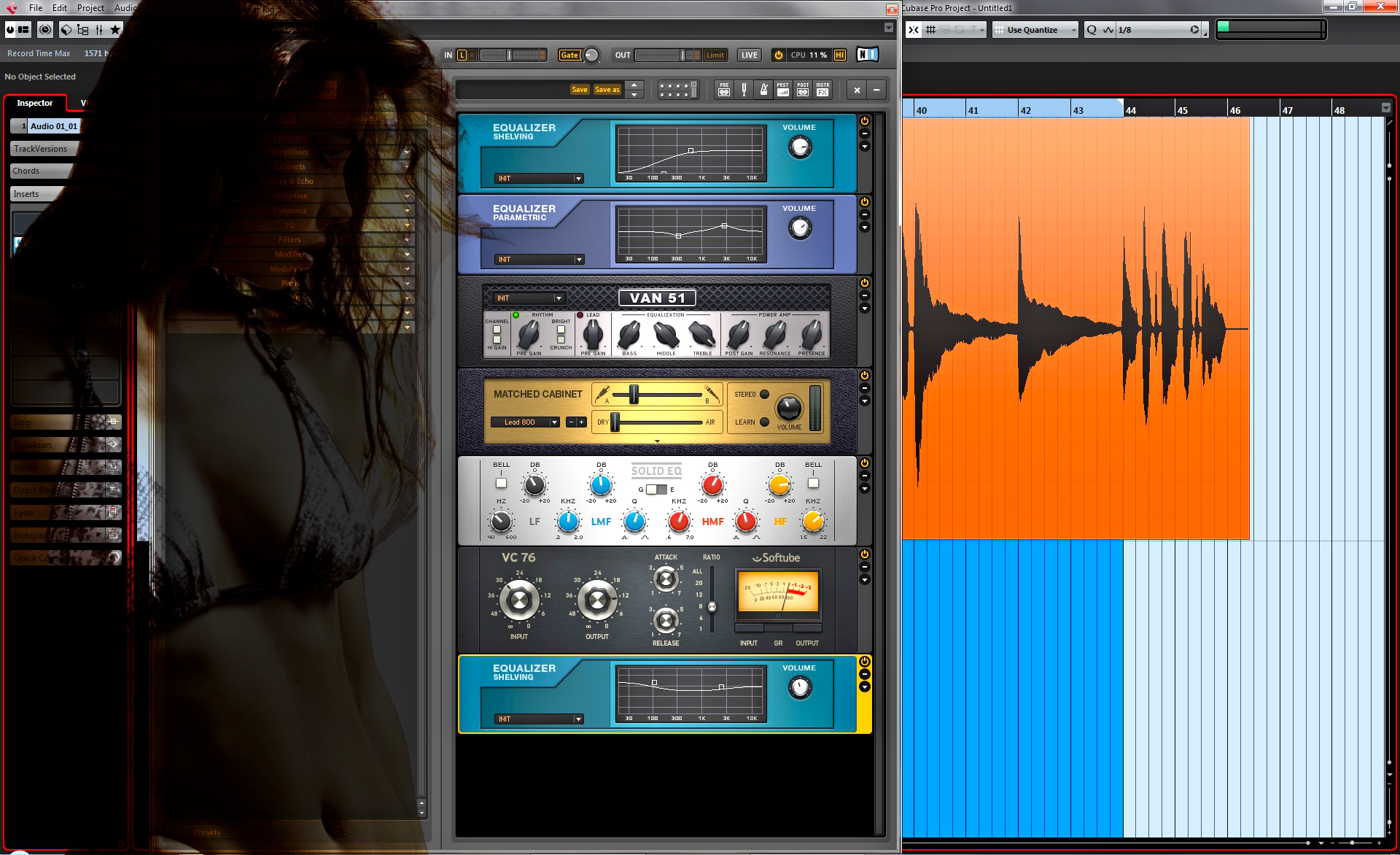Show the POST tapedeck module
The height and width of the screenshot is (855, 1400).
tap(803, 90)
